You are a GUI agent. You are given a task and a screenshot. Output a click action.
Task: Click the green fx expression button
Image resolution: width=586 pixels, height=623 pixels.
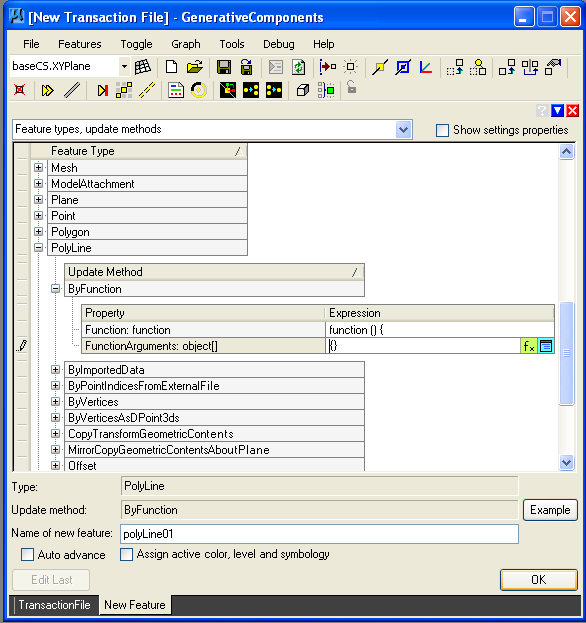coord(529,346)
